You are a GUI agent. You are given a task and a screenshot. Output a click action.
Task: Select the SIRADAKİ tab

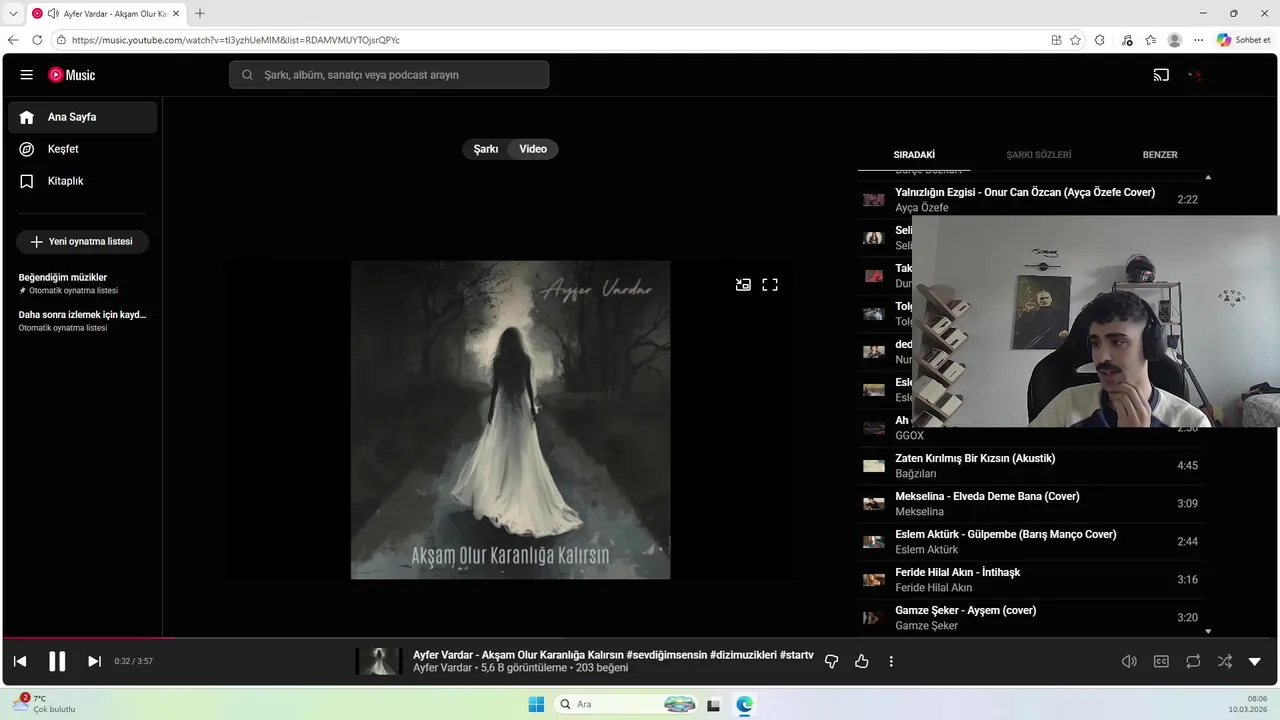(x=914, y=155)
